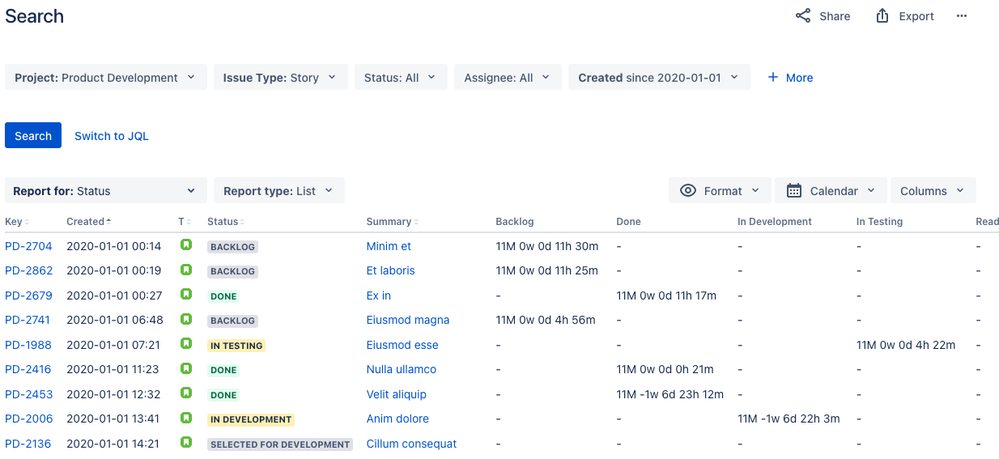Screen dimensions: 999x459
Task: Open the Minim et summary link
Action: [389, 245]
